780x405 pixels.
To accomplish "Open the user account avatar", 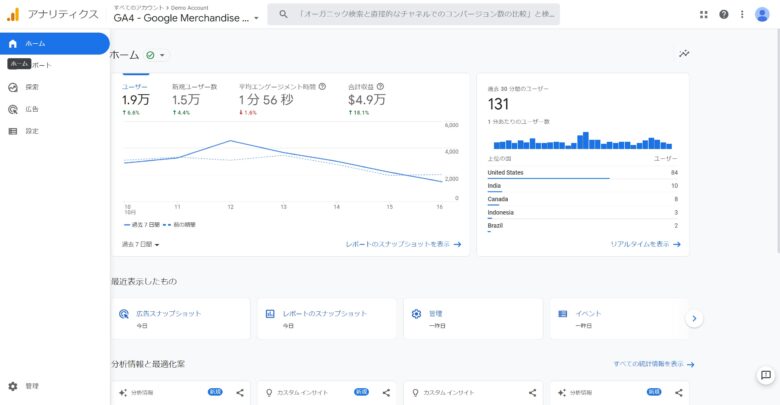I will pos(762,14).
